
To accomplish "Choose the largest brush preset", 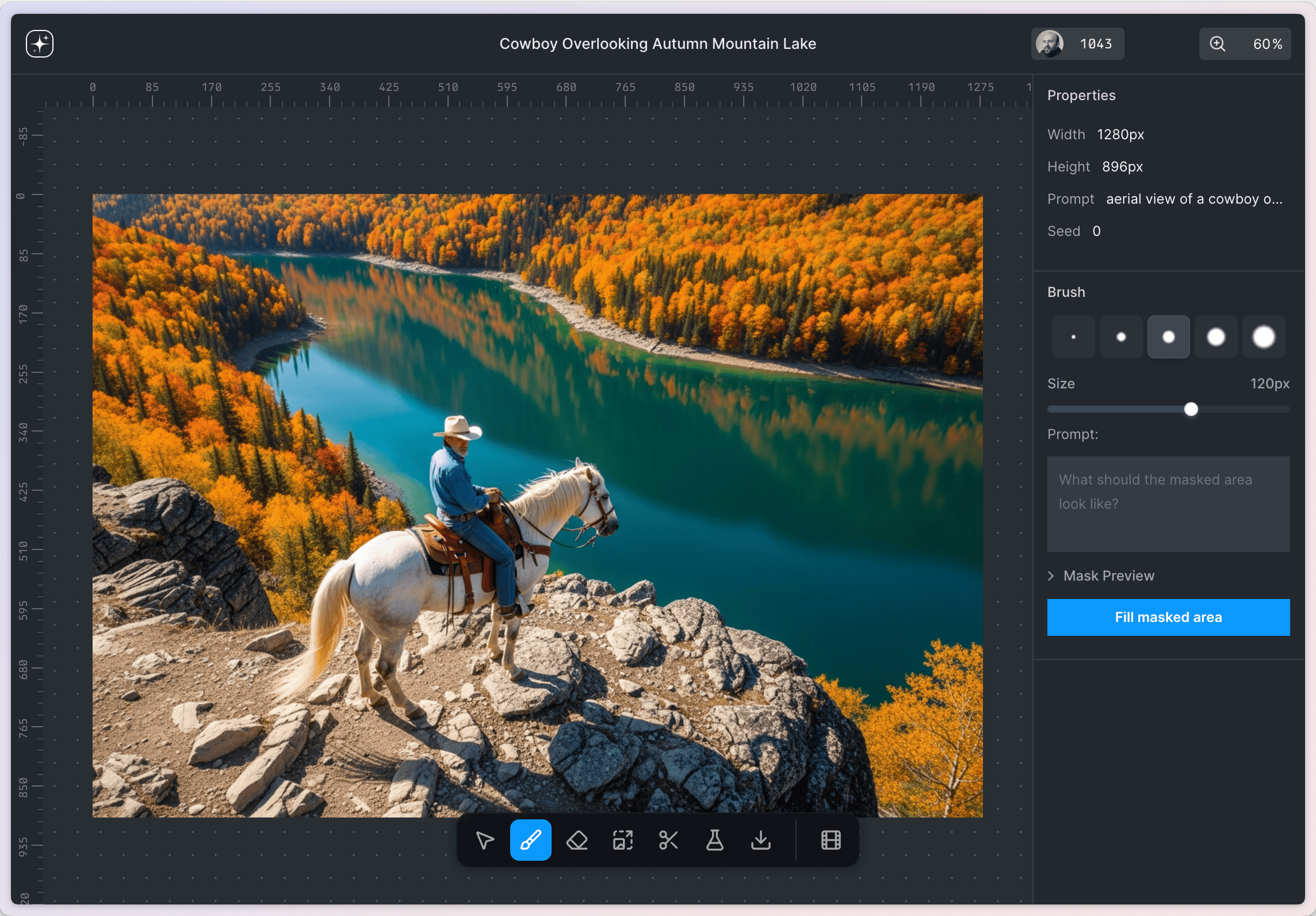I will (x=1264, y=337).
